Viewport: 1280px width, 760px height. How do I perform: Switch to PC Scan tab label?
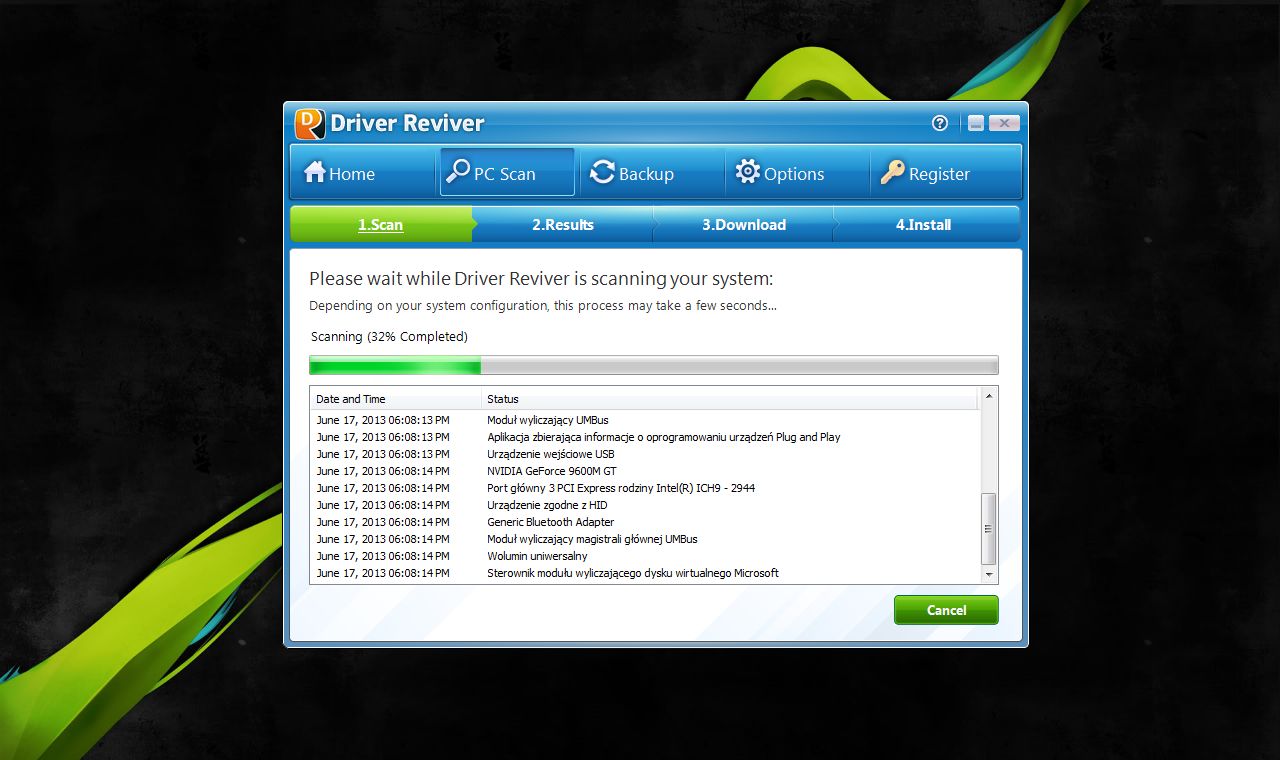pyautogui.click(x=505, y=174)
